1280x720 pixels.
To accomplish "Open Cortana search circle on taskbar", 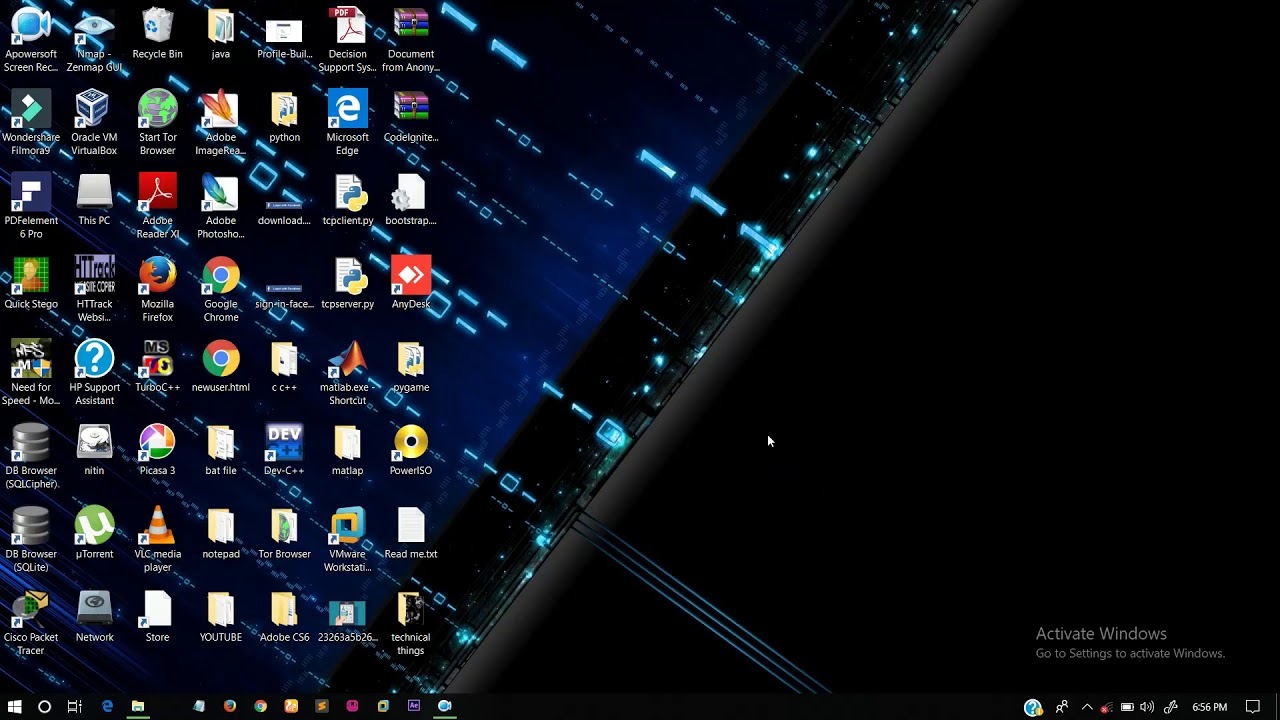I will point(44,706).
